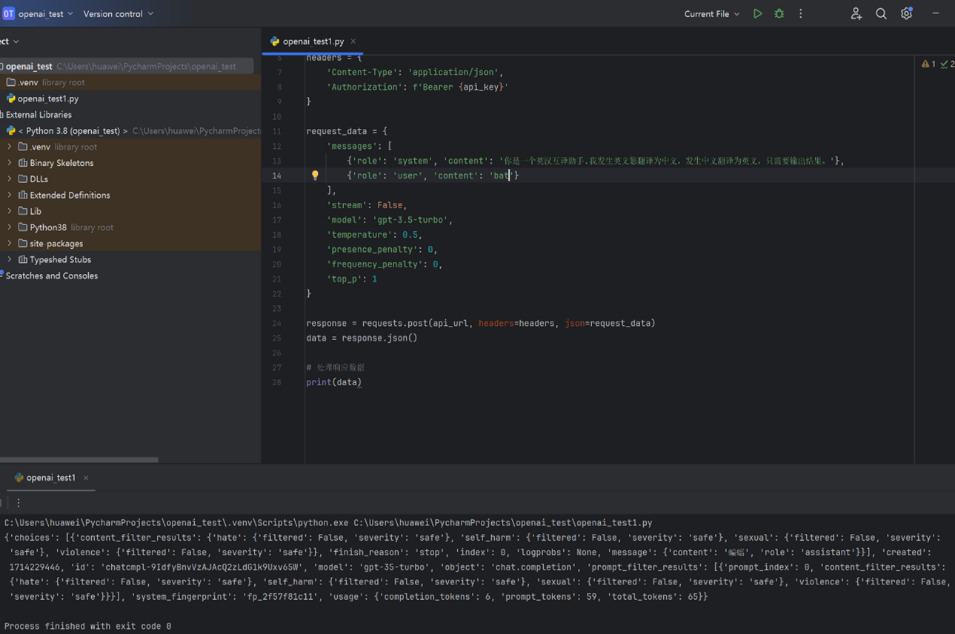Click the 'print(data)' code line
The height and width of the screenshot is (634, 955).
point(334,382)
